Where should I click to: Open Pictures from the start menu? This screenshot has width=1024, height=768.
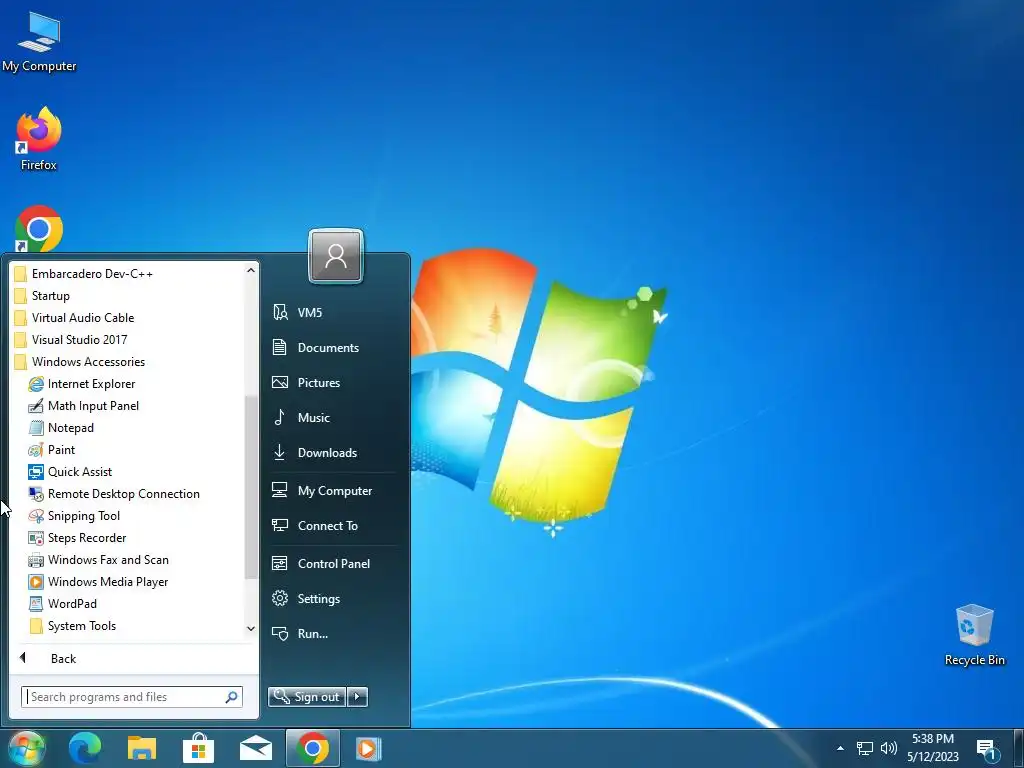point(306,383)
